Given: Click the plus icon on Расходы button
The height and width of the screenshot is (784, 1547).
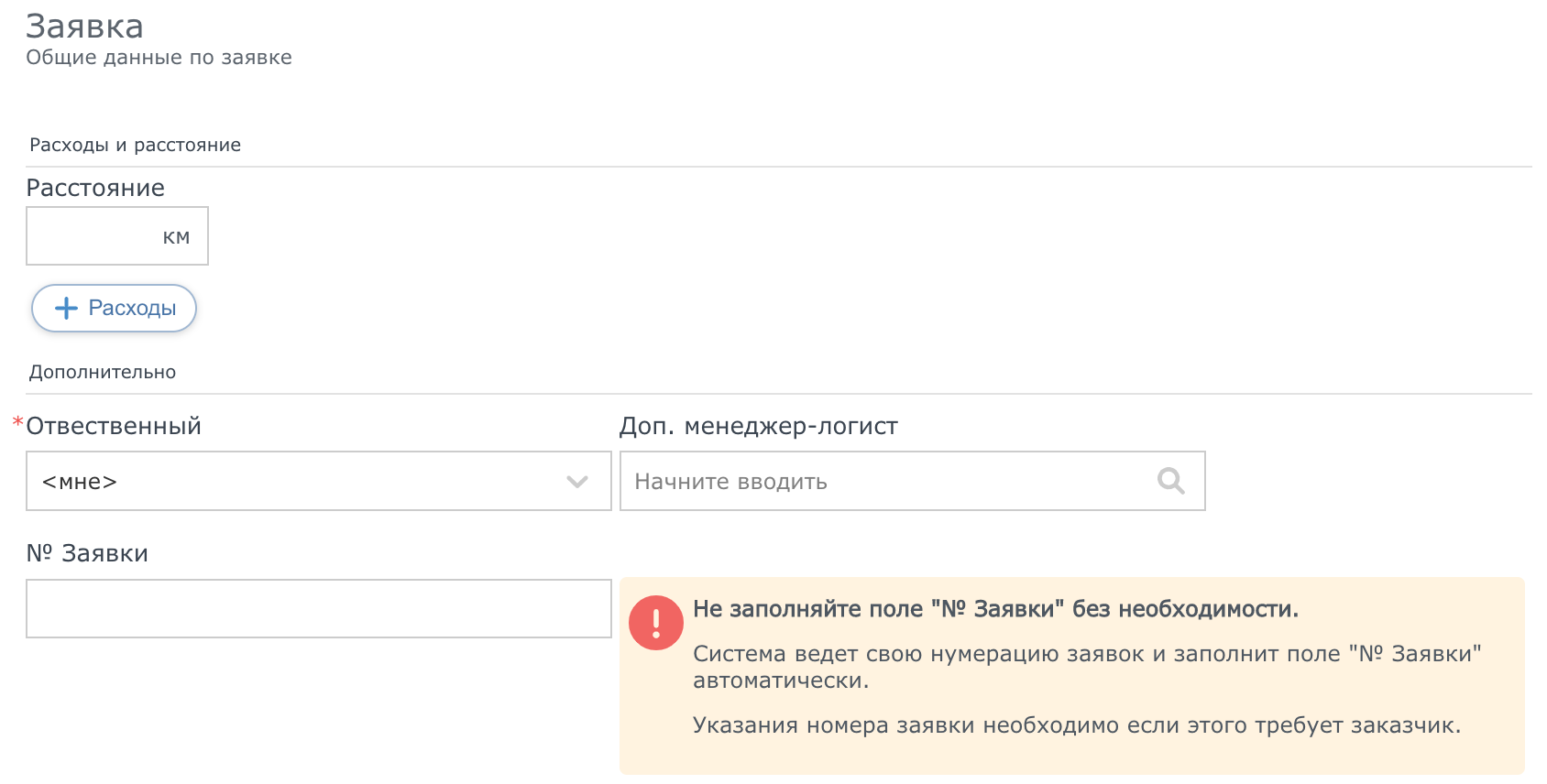Looking at the screenshot, I should coord(66,309).
